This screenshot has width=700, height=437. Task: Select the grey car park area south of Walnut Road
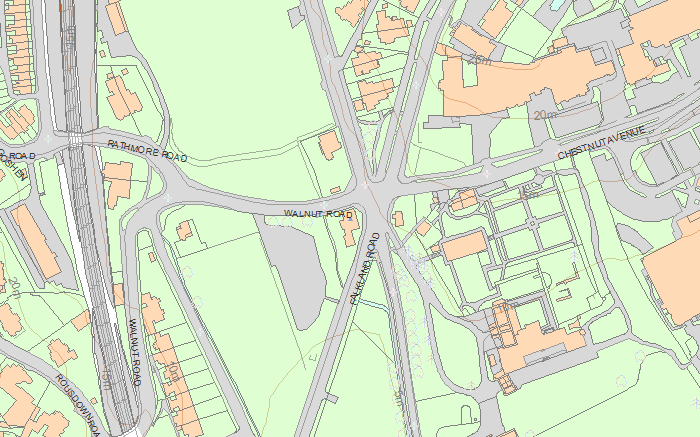(298, 275)
